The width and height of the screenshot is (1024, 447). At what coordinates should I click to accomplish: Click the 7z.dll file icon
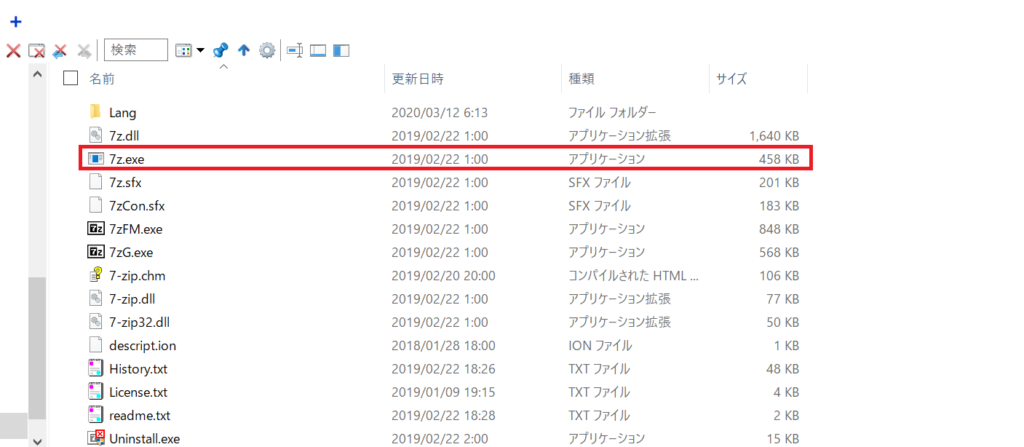coord(95,135)
